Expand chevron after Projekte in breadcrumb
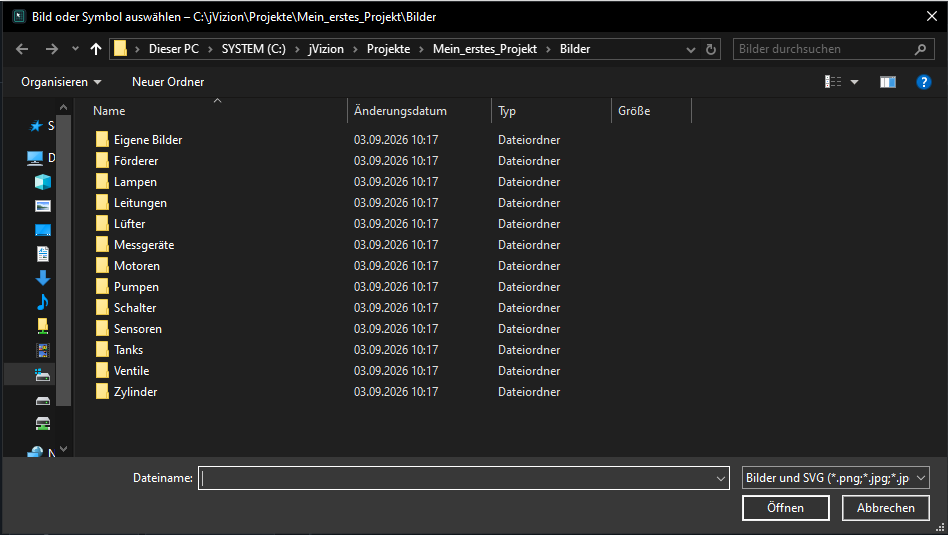 [421, 50]
